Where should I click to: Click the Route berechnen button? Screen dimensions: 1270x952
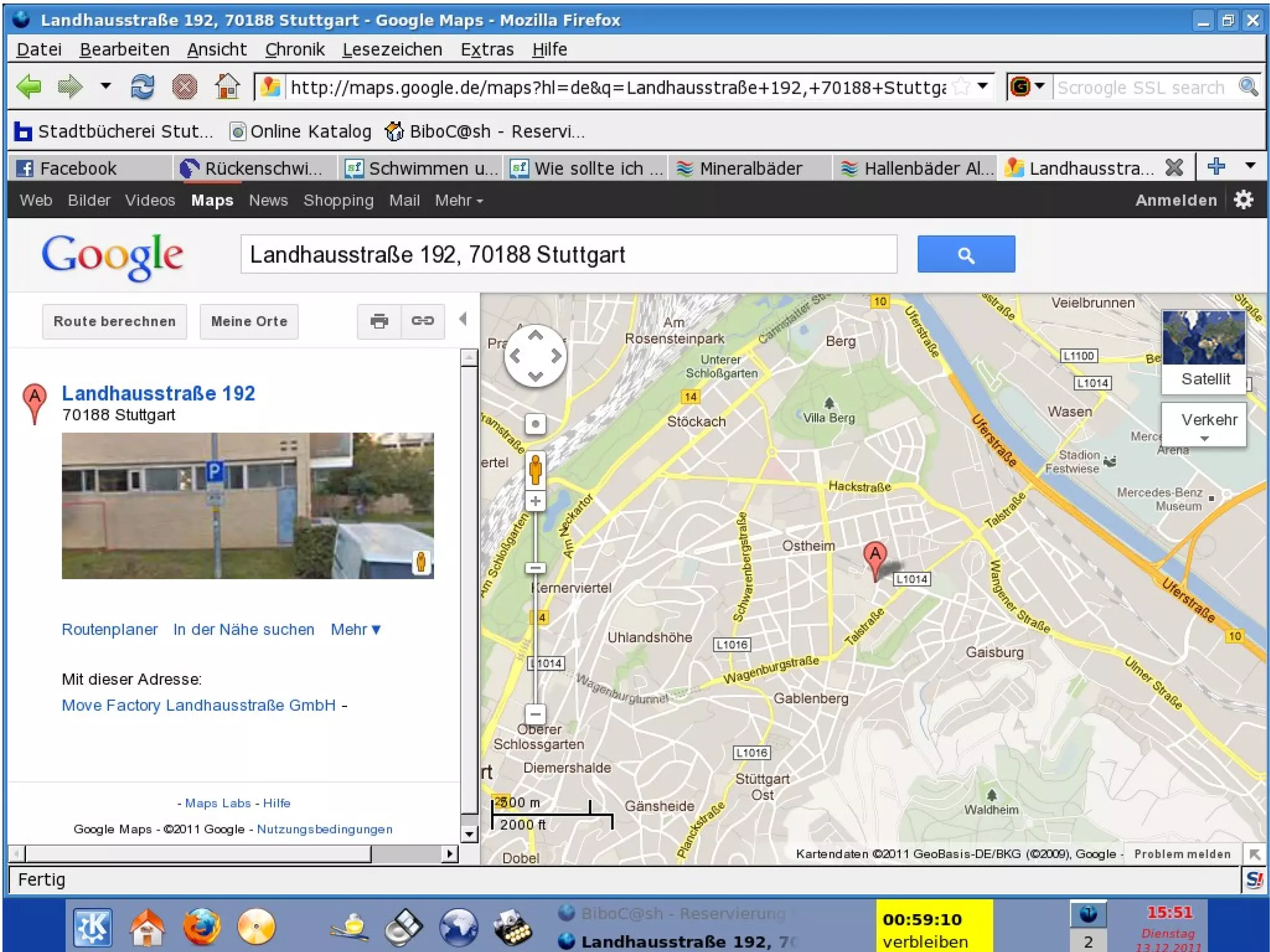click(115, 321)
